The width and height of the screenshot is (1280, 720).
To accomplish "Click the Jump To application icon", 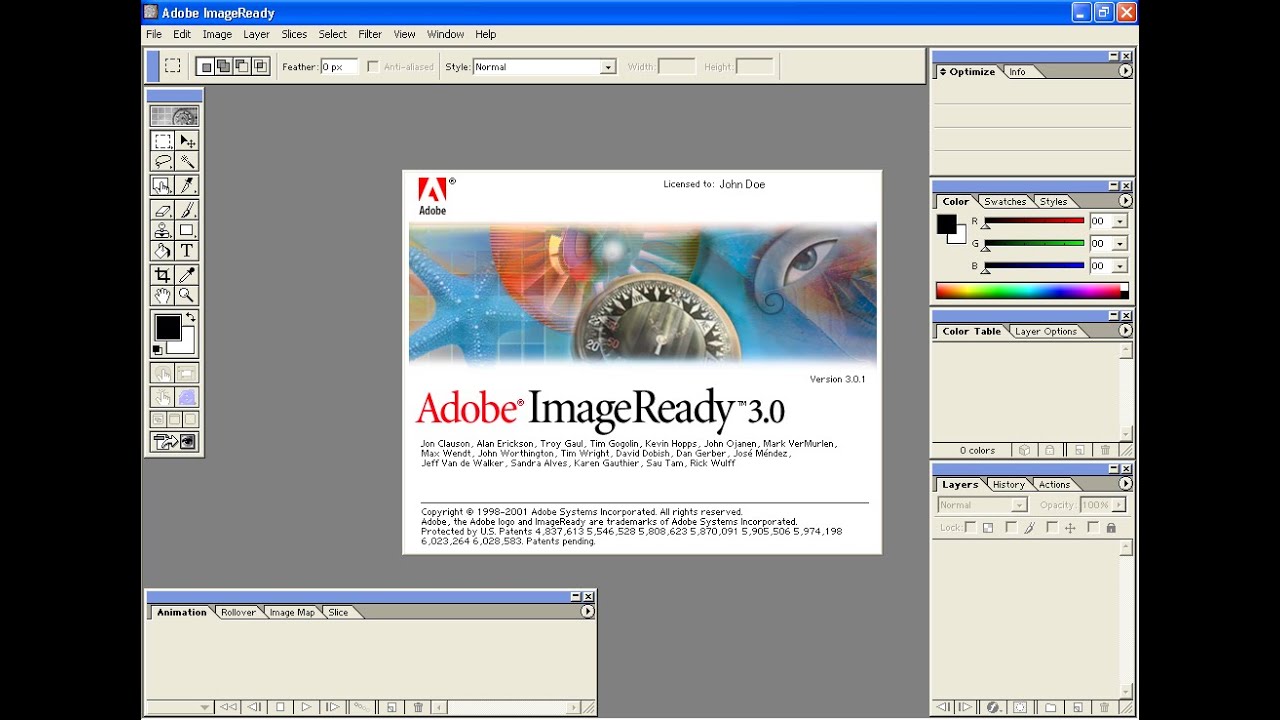I will pyautogui.click(x=174, y=441).
